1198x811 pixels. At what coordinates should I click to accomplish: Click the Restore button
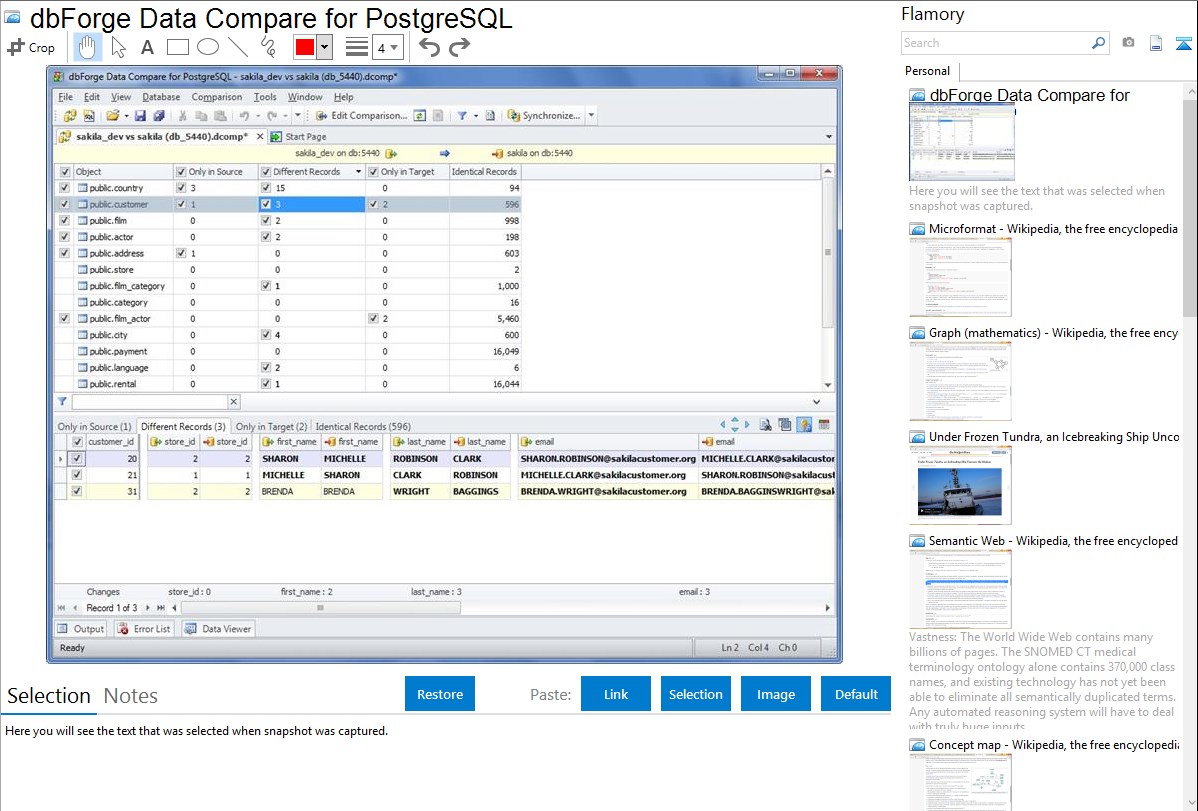(x=440, y=694)
